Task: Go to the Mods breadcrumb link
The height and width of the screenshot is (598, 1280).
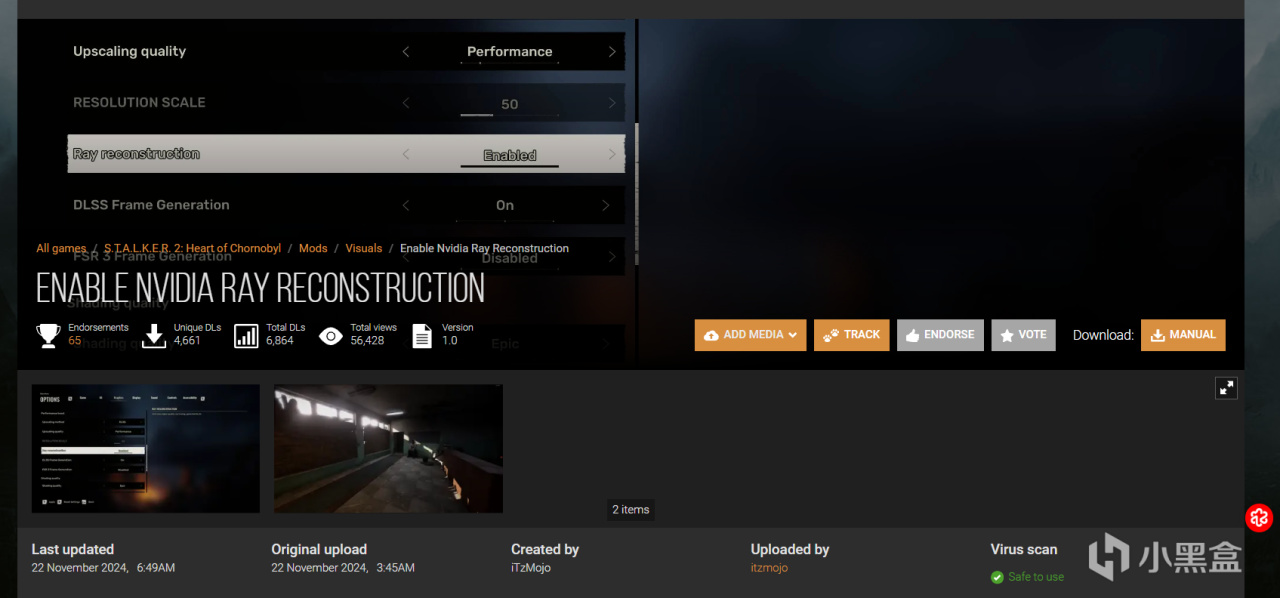Action: pyautogui.click(x=313, y=248)
